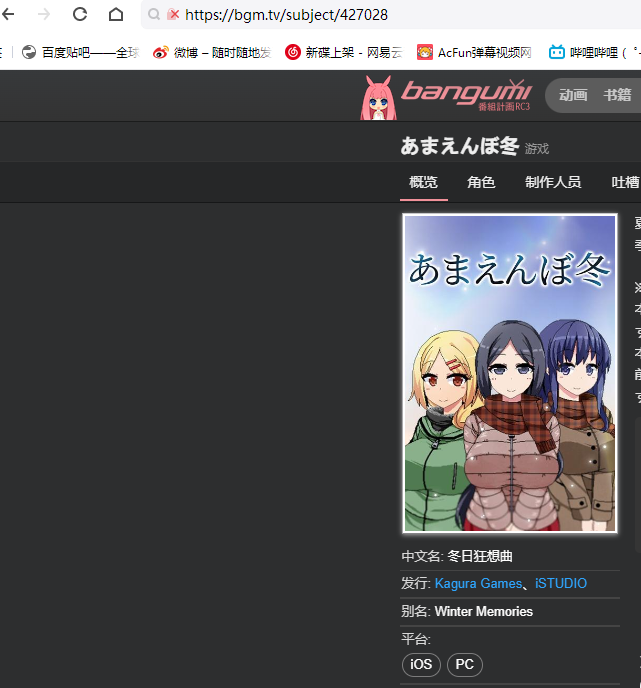The image size is (641, 688).
Task: Click the search magnifier in address bar
Action: (154, 14)
